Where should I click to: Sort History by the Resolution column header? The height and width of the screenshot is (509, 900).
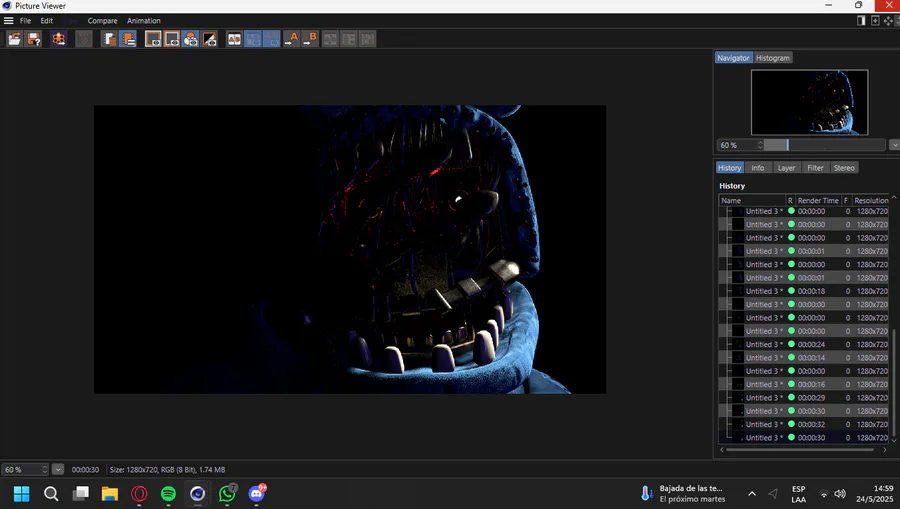tap(871, 200)
